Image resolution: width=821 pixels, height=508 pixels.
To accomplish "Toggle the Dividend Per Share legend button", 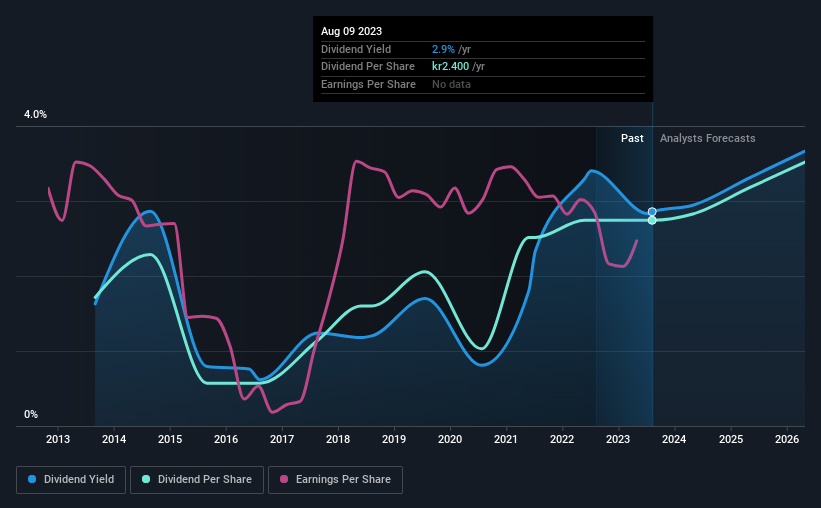I will tap(197, 480).
